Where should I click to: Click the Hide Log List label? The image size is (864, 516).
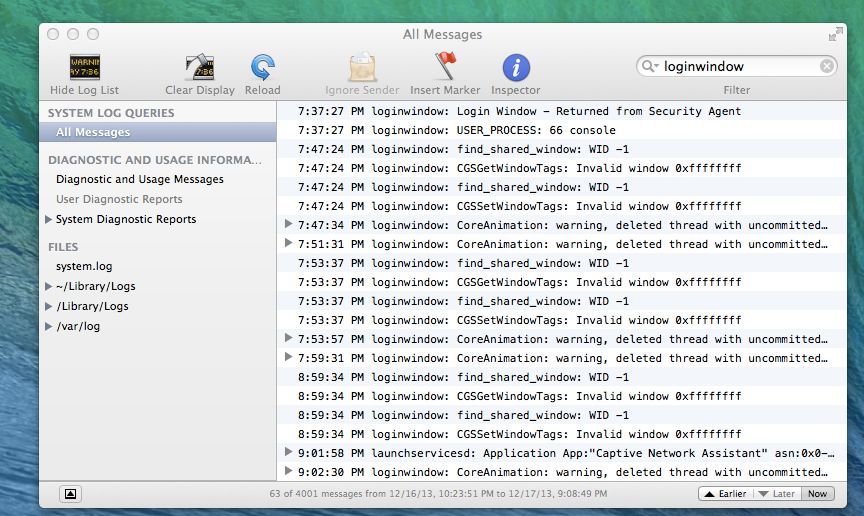pos(84,90)
